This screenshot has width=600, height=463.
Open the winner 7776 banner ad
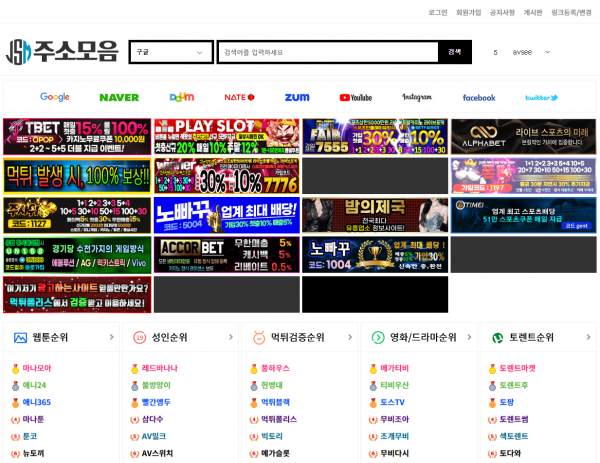(227, 176)
